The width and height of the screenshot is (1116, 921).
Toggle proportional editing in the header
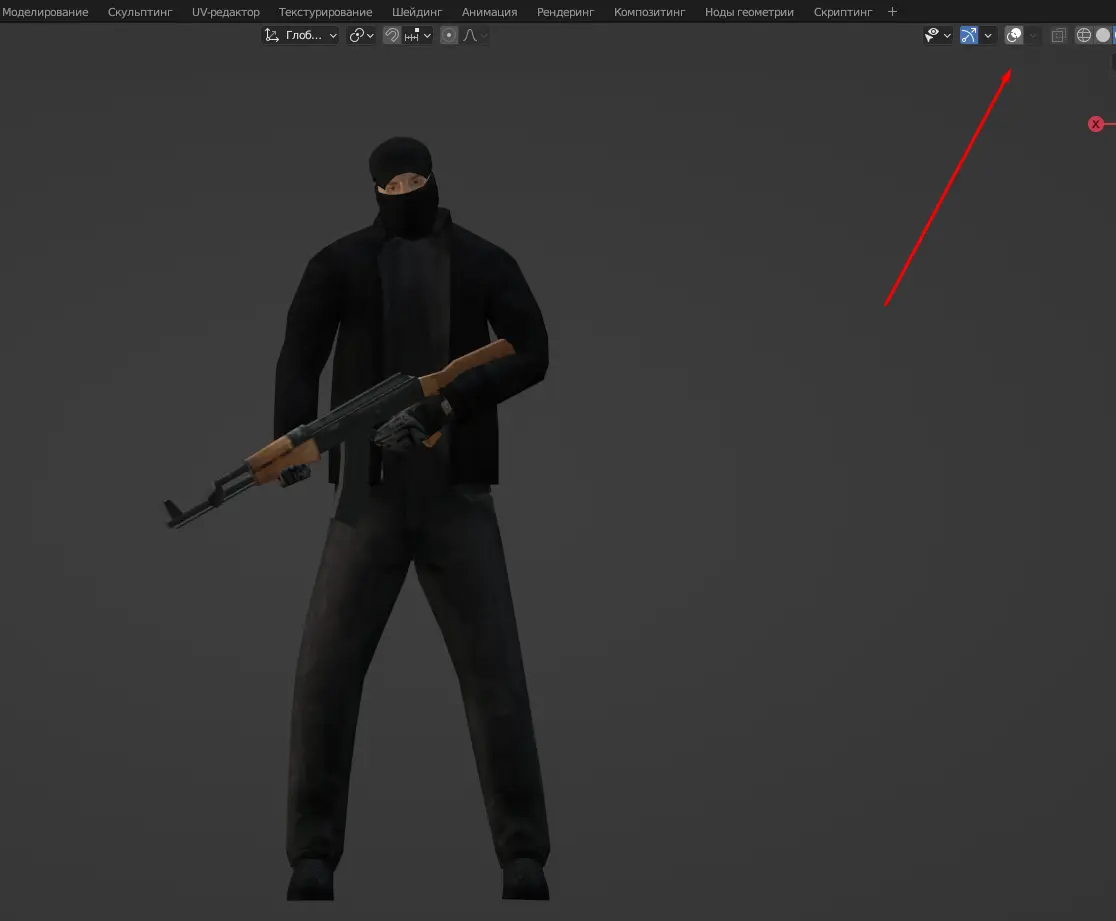[x=449, y=35]
